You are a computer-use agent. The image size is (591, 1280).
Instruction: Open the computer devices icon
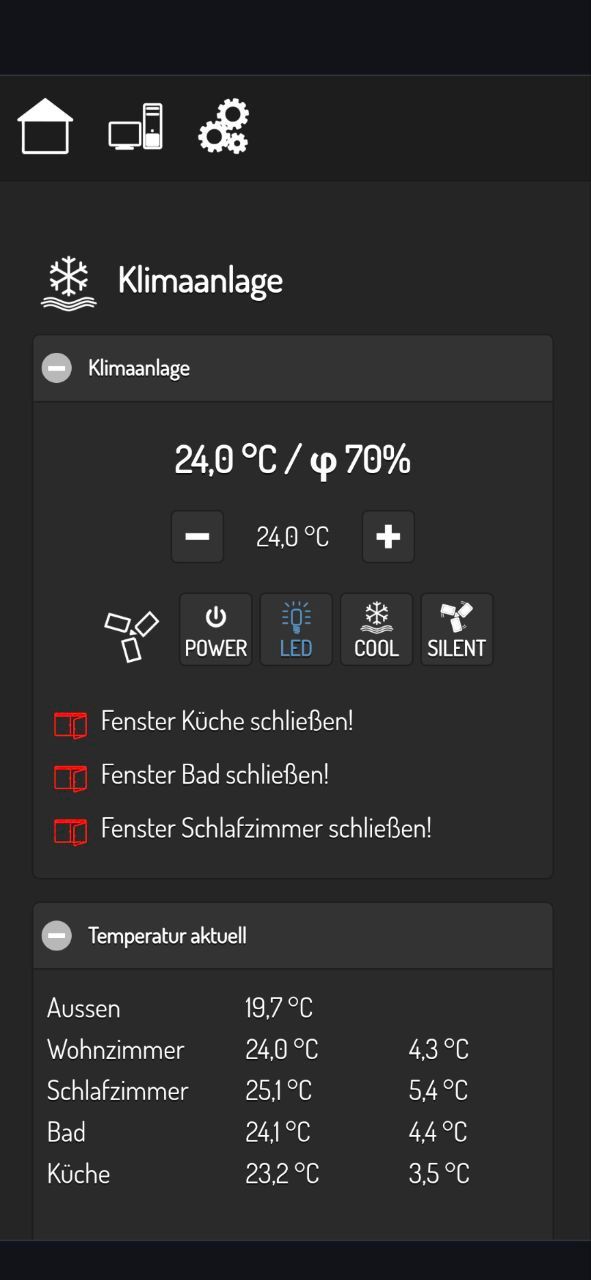(136, 127)
